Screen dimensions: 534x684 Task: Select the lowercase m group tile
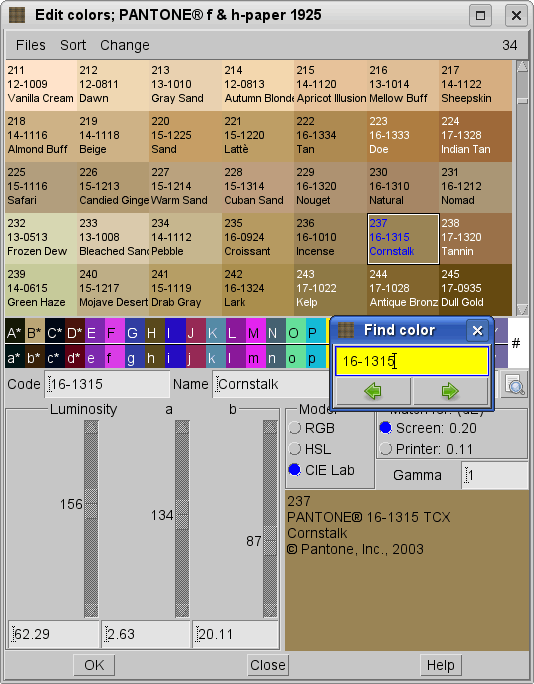256,358
